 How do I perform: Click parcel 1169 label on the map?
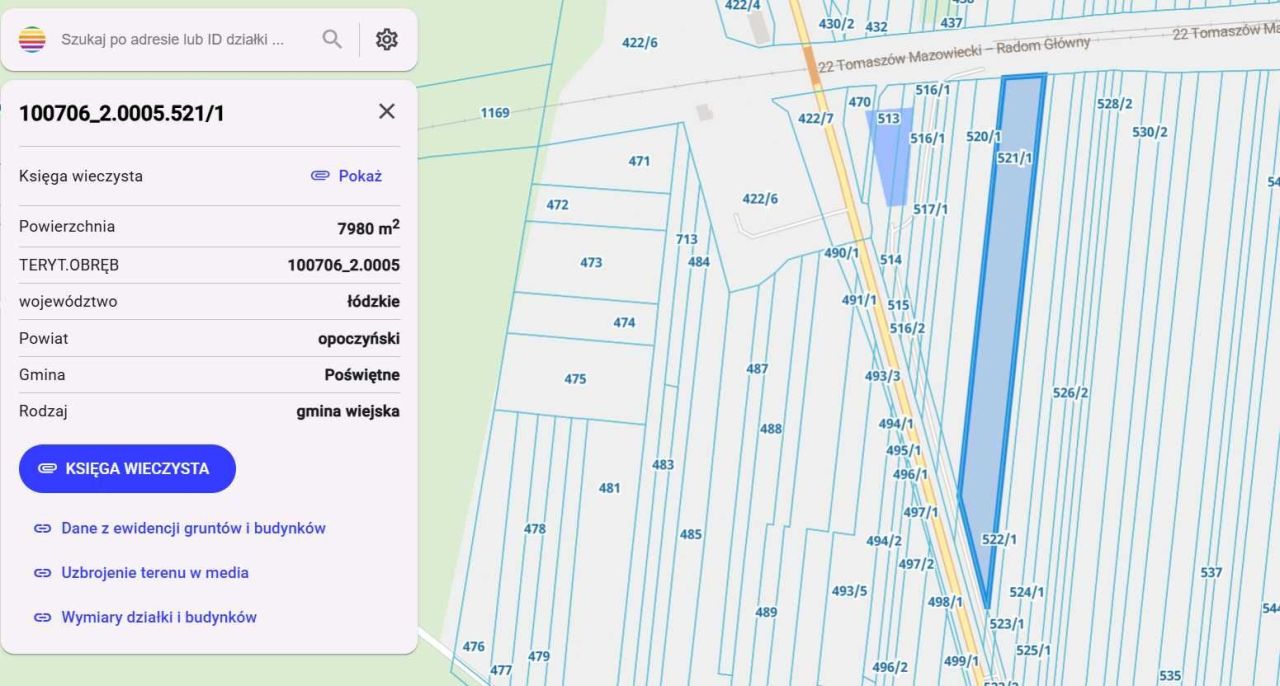pos(495,113)
